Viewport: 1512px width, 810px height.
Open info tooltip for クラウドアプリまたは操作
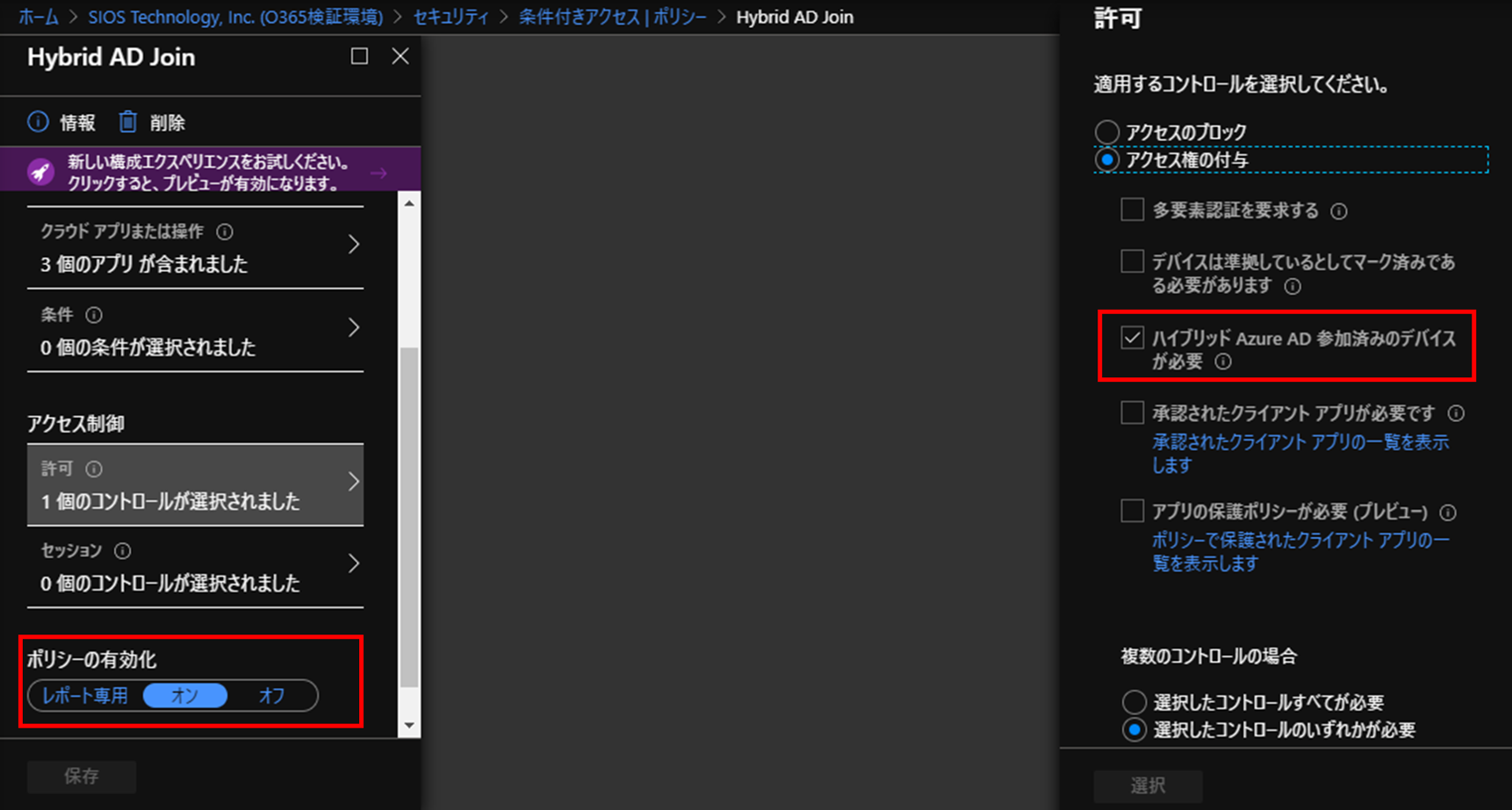tap(225, 232)
